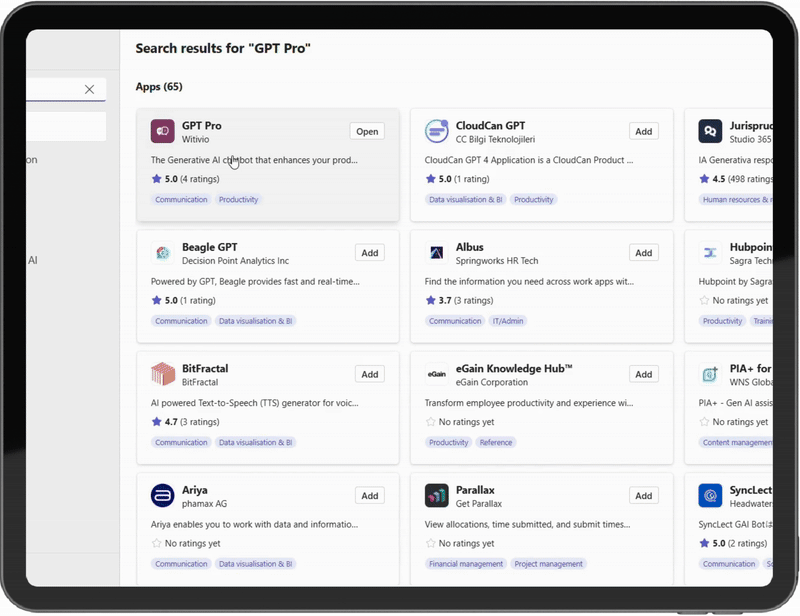Click the Albus app icon
Image resolution: width=800 pixels, height=616 pixels.
click(x=437, y=253)
